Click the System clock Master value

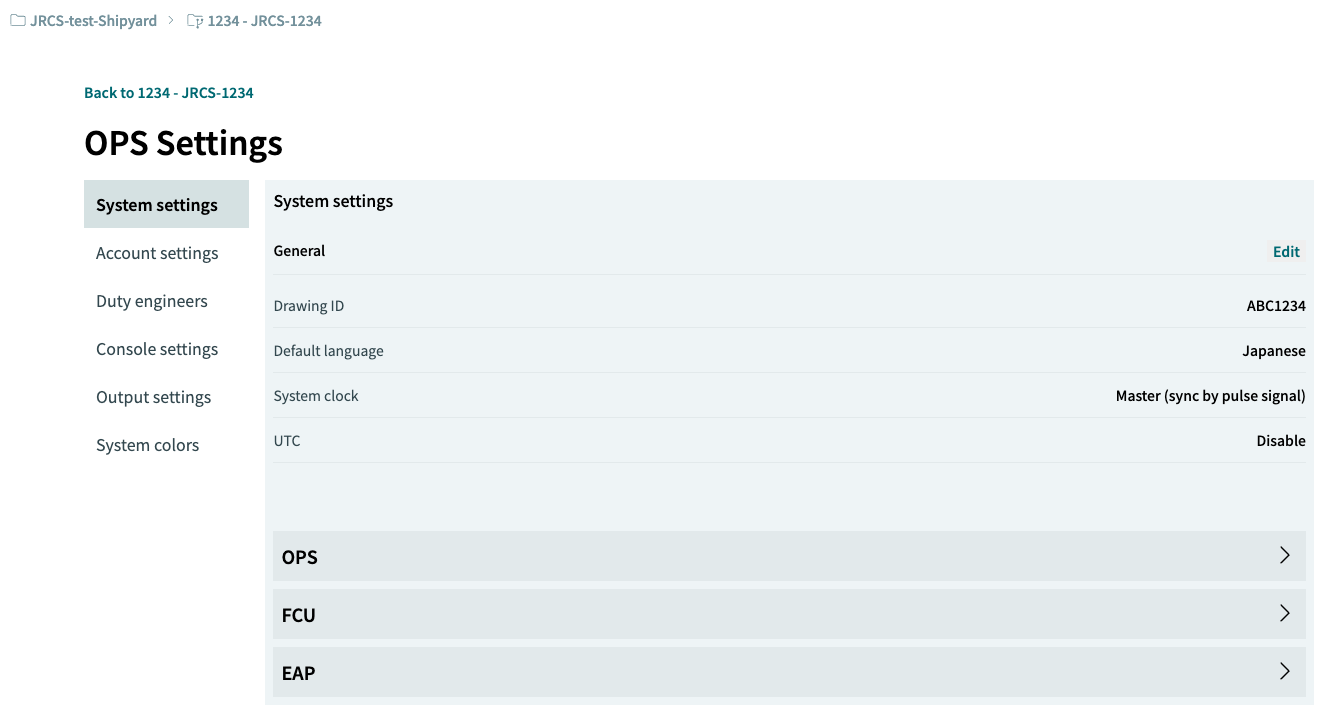click(x=1211, y=396)
